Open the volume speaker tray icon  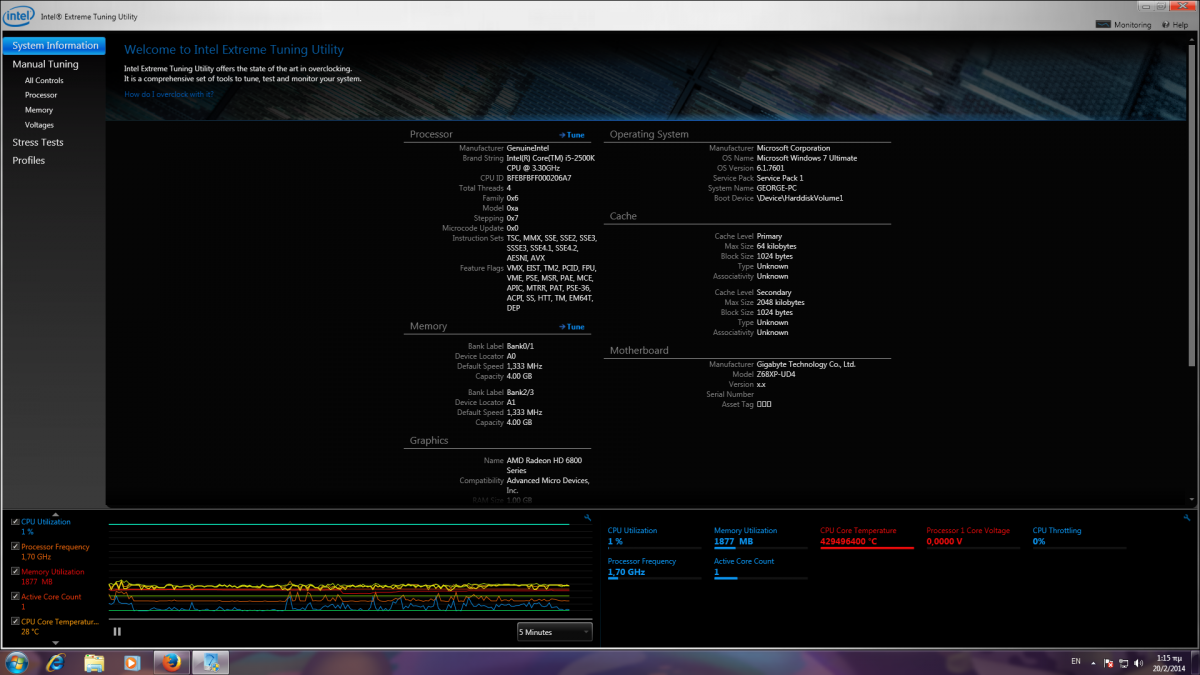[x=1138, y=662]
